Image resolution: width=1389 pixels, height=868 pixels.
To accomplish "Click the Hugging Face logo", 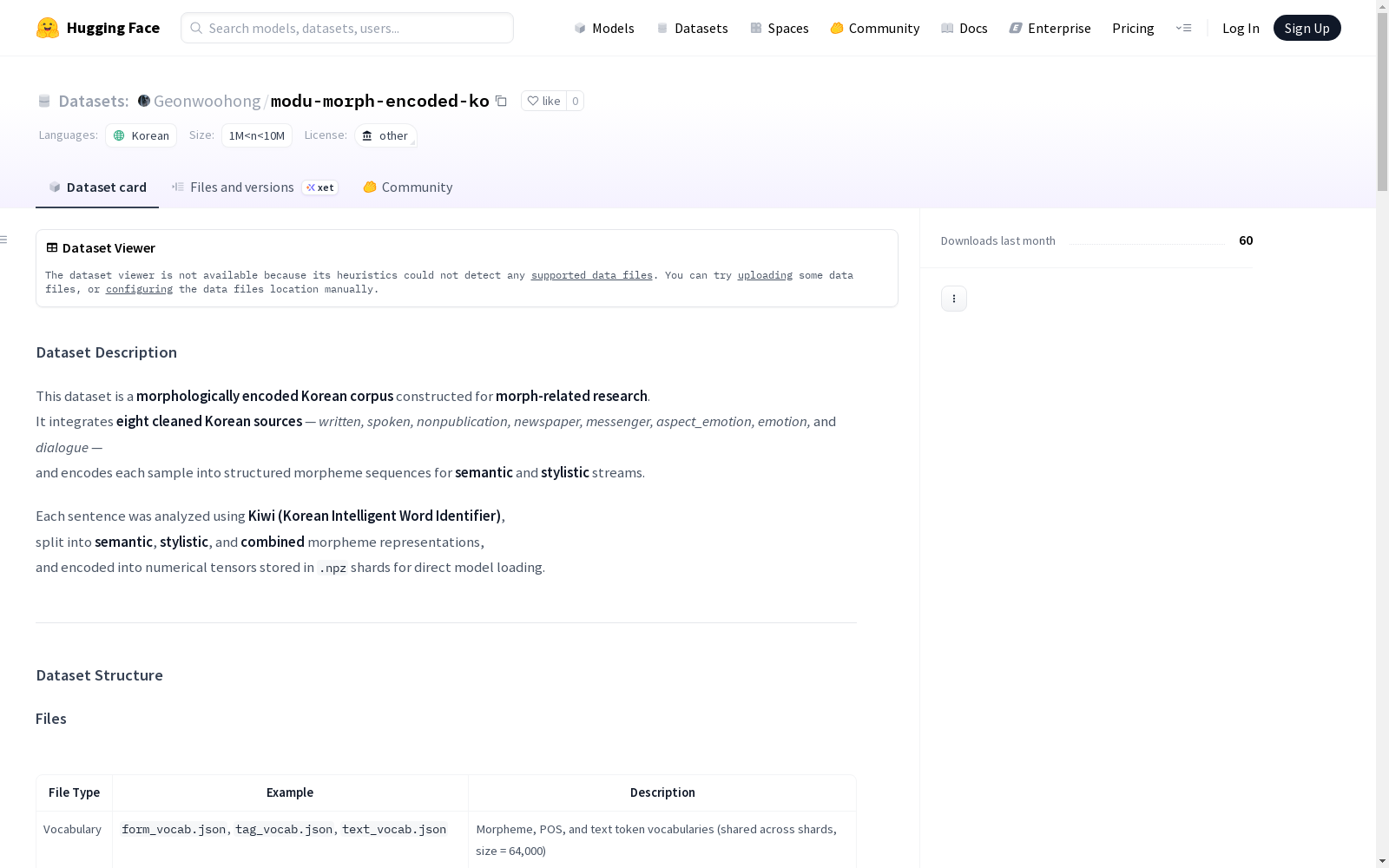I will tap(97, 28).
